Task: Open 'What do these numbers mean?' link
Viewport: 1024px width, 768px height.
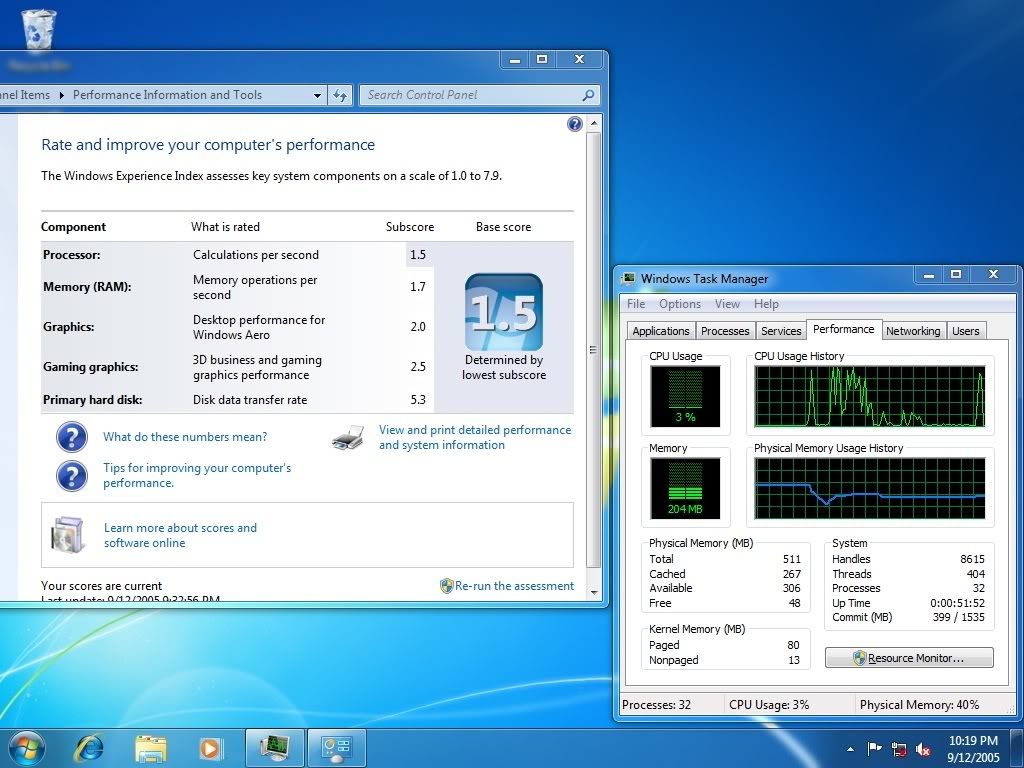Action: click(x=185, y=437)
